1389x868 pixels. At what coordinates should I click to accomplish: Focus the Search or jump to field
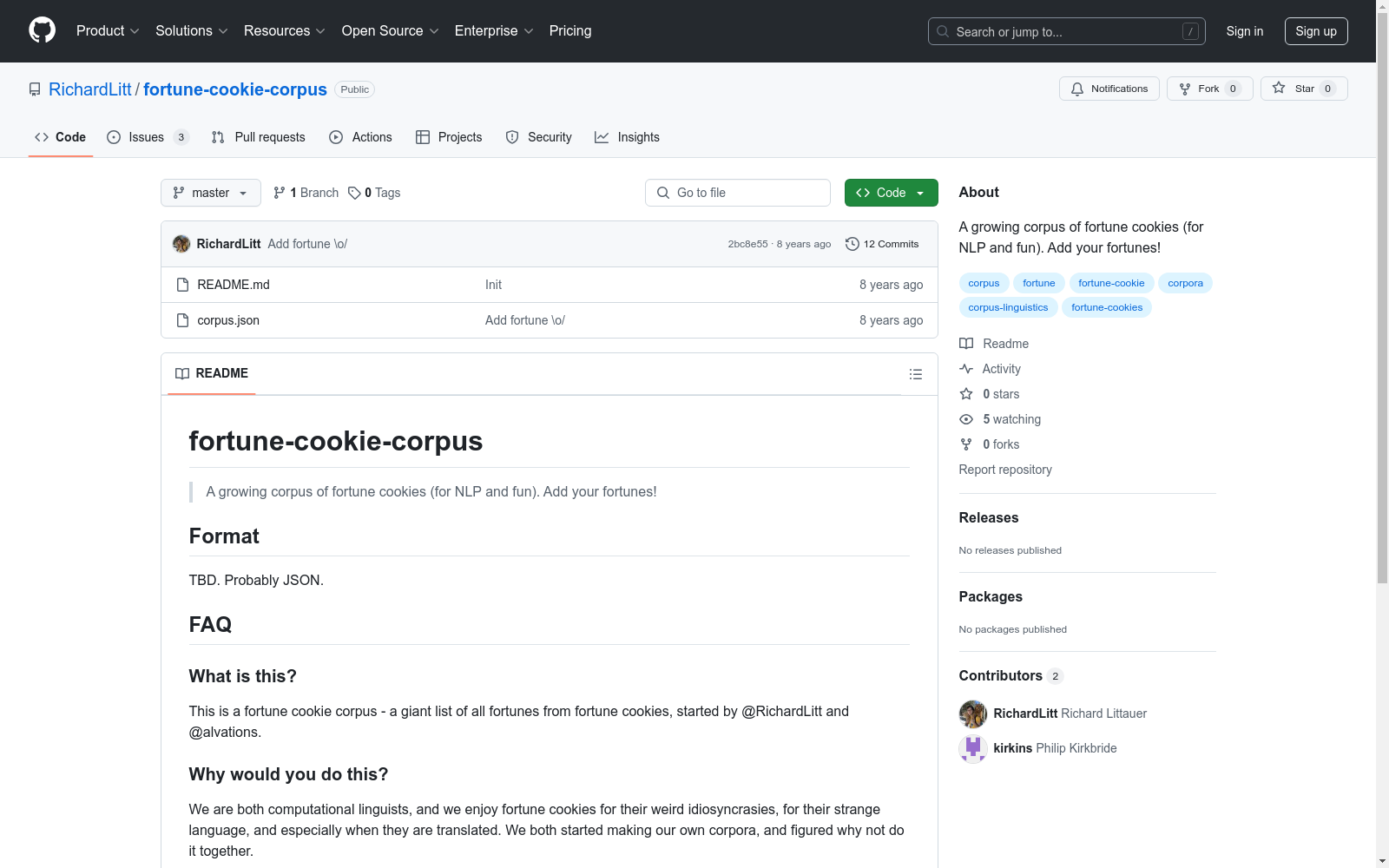(1067, 31)
